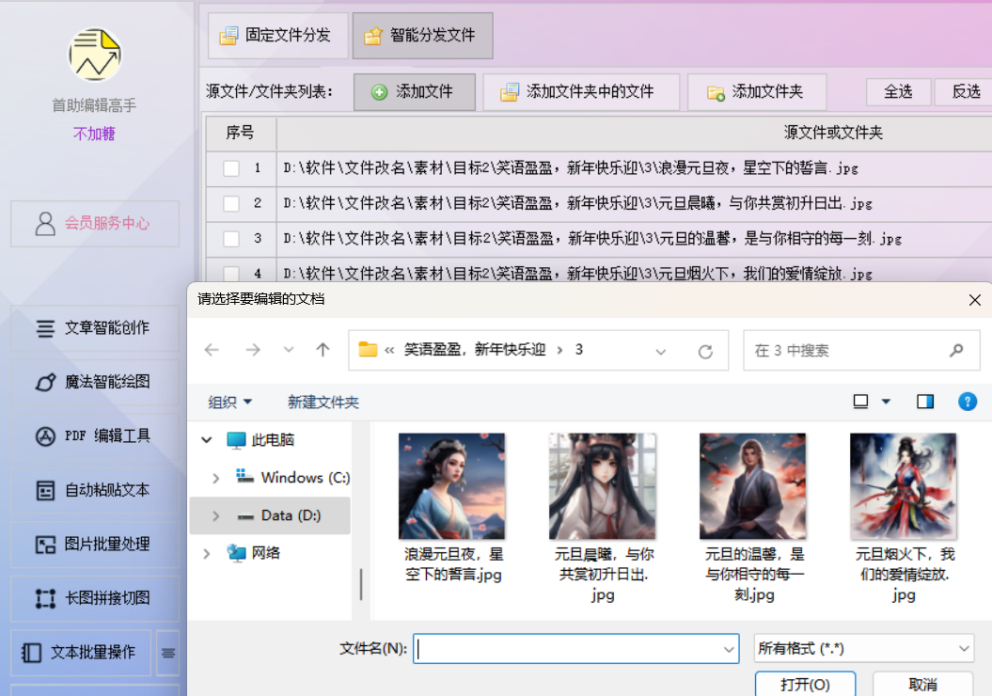Check the checkbox for row 1
992x696 pixels.
click(x=232, y=168)
